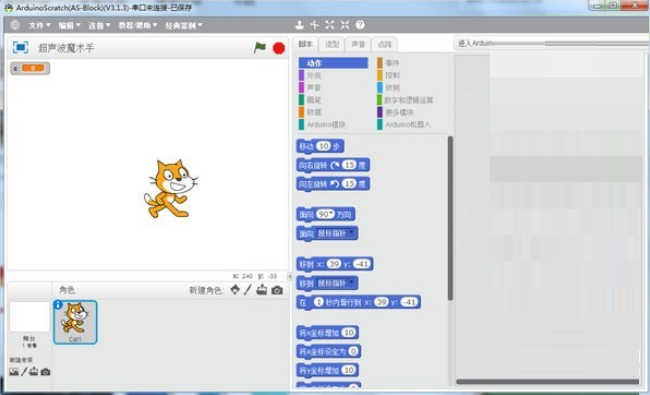This screenshot has height=395, width=650.
Task: Paint a new sprite with brush icon
Action: [247, 290]
